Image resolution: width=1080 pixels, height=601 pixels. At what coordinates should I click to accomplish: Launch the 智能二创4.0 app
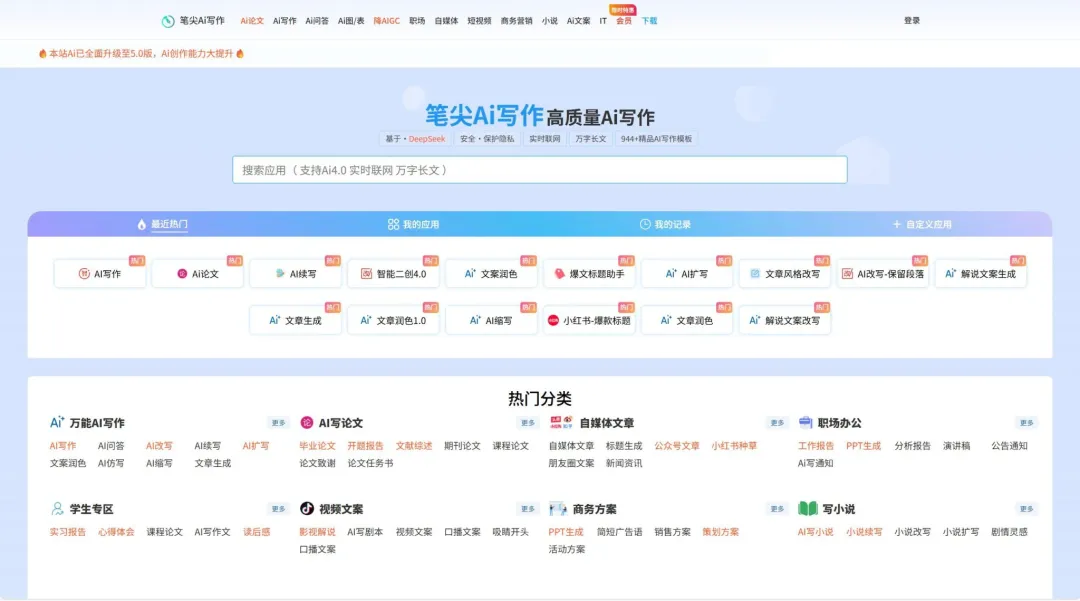(x=394, y=274)
